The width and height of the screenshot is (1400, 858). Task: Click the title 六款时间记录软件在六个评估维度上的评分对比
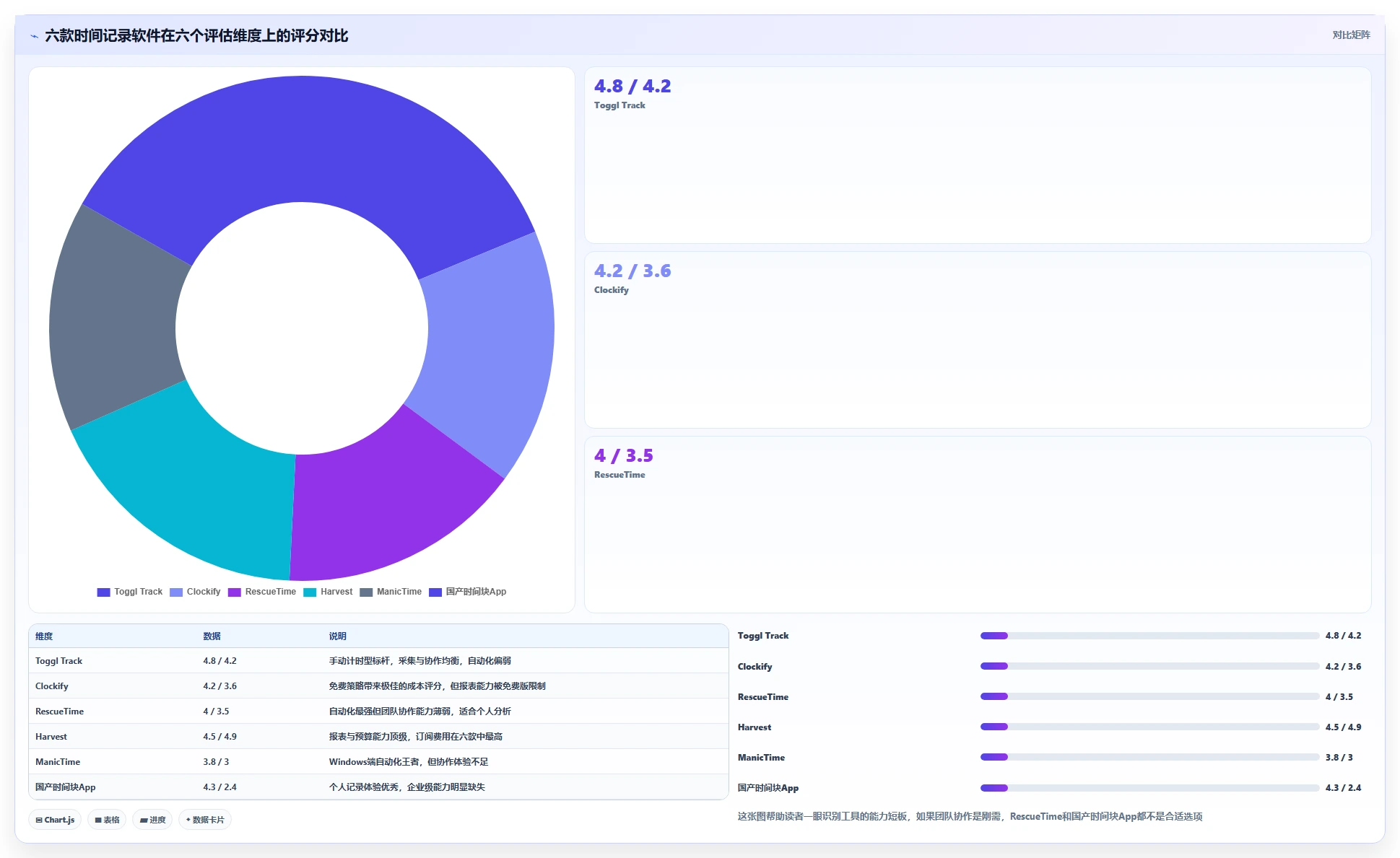coord(196,36)
